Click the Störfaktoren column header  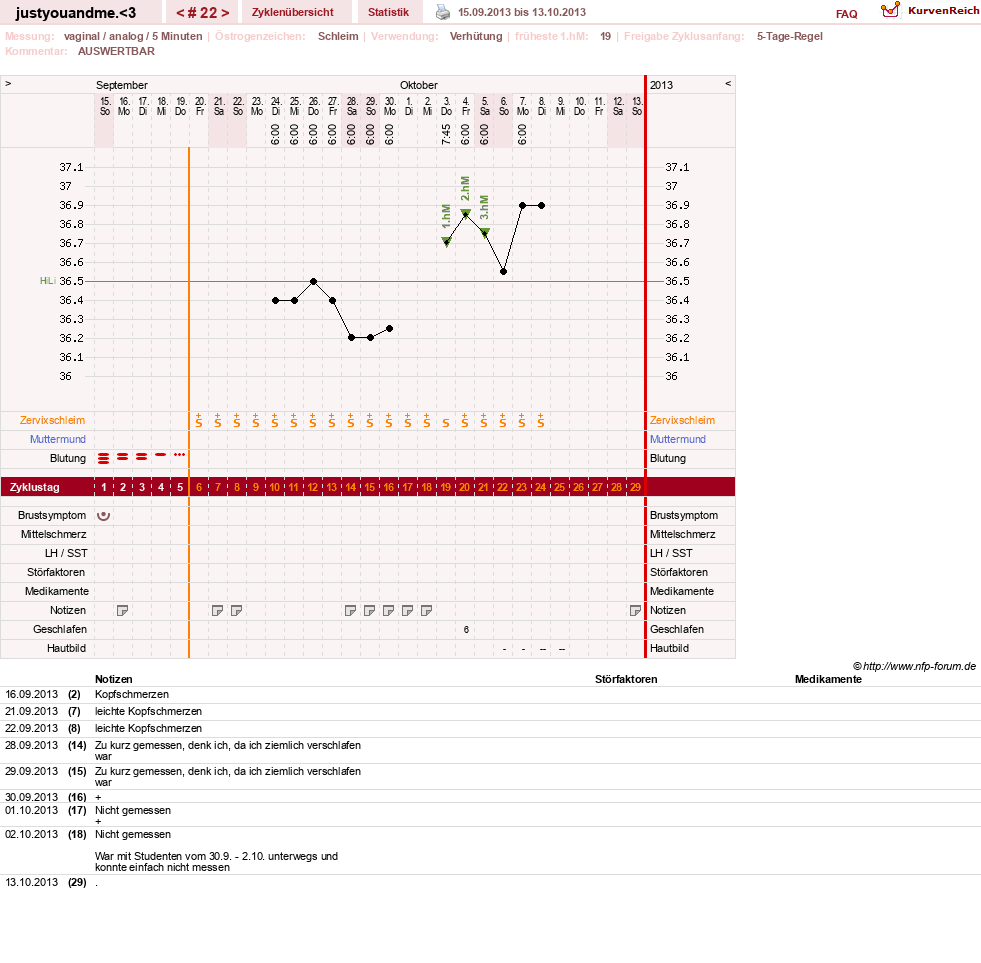pos(626,680)
